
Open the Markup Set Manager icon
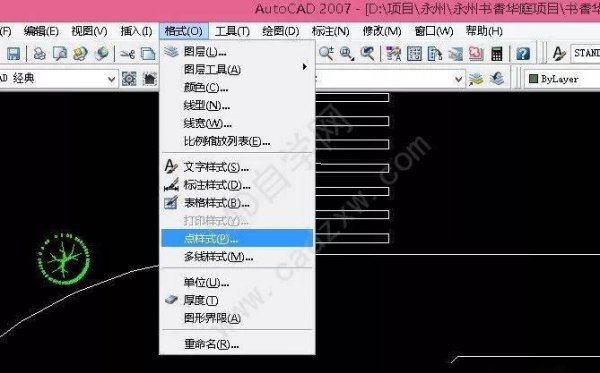(x=476, y=54)
